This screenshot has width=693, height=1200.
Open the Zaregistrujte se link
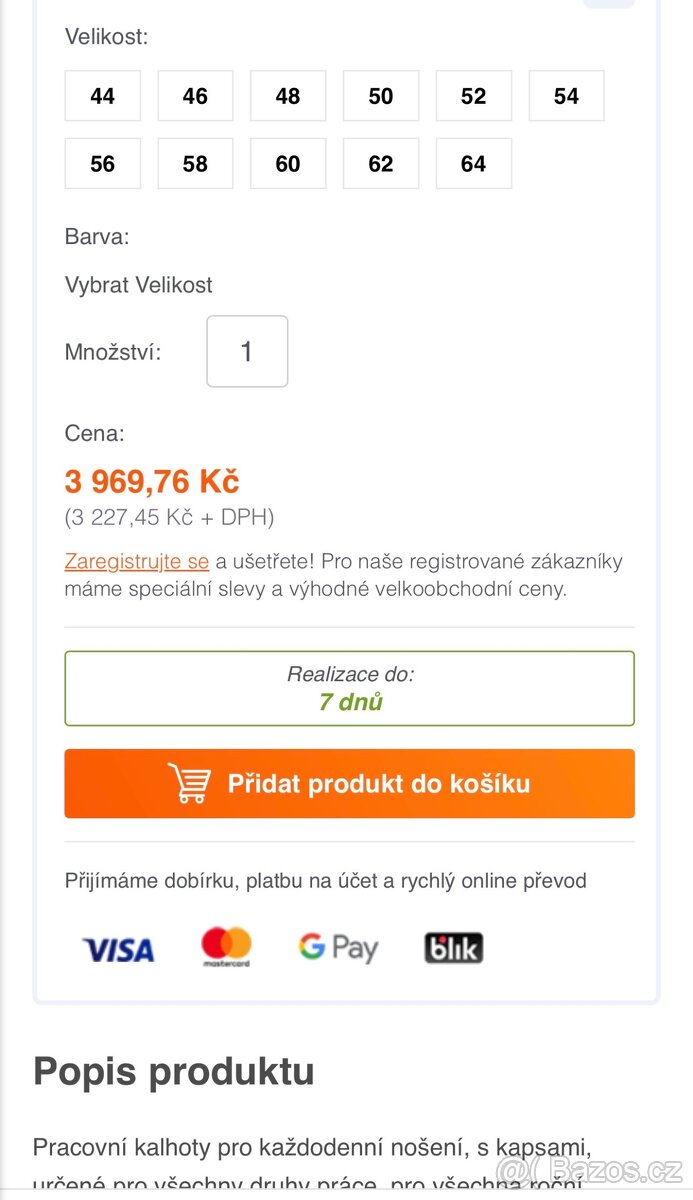(137, 561)
